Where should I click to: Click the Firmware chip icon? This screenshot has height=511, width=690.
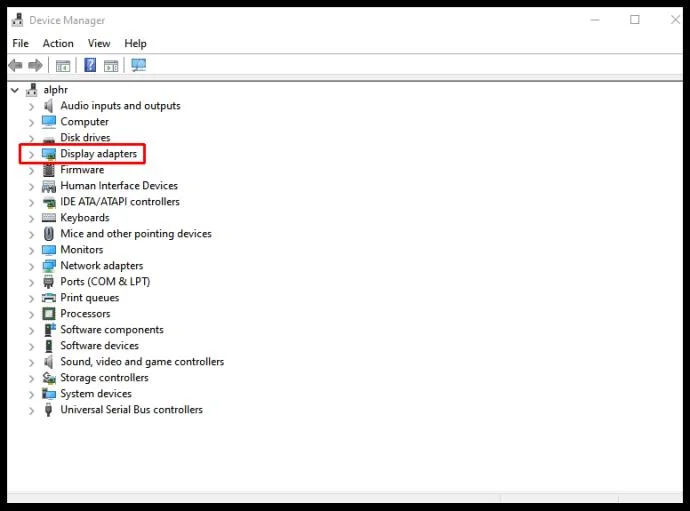tap(49, 169)
